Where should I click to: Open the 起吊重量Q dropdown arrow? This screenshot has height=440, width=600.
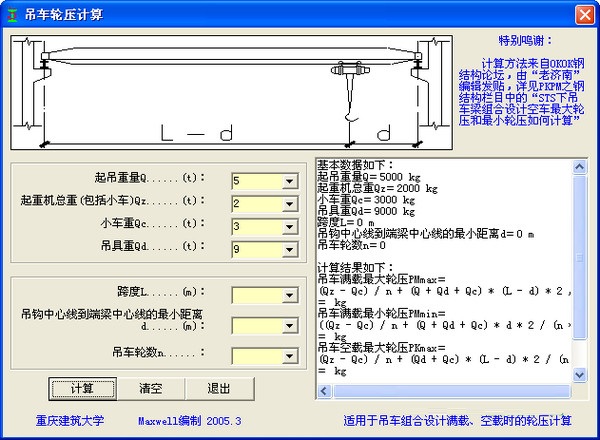point(290,181)
